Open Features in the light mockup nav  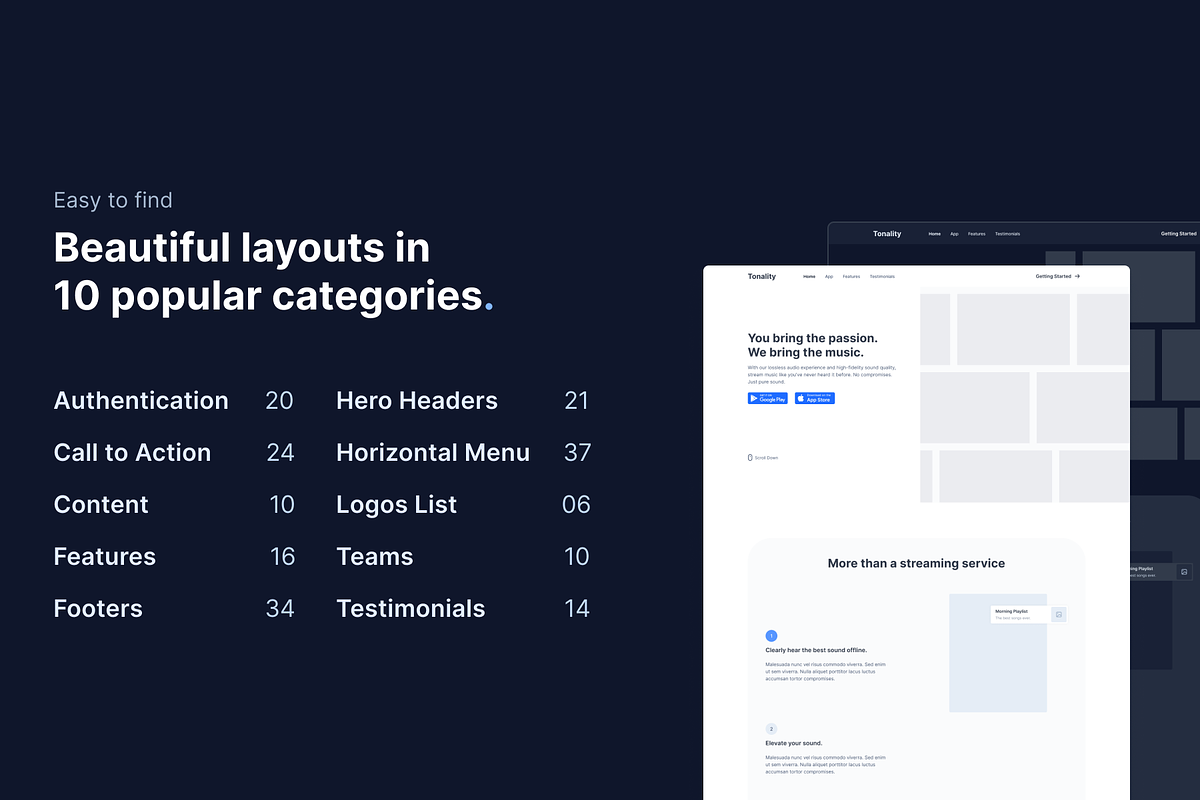point(851,276)
